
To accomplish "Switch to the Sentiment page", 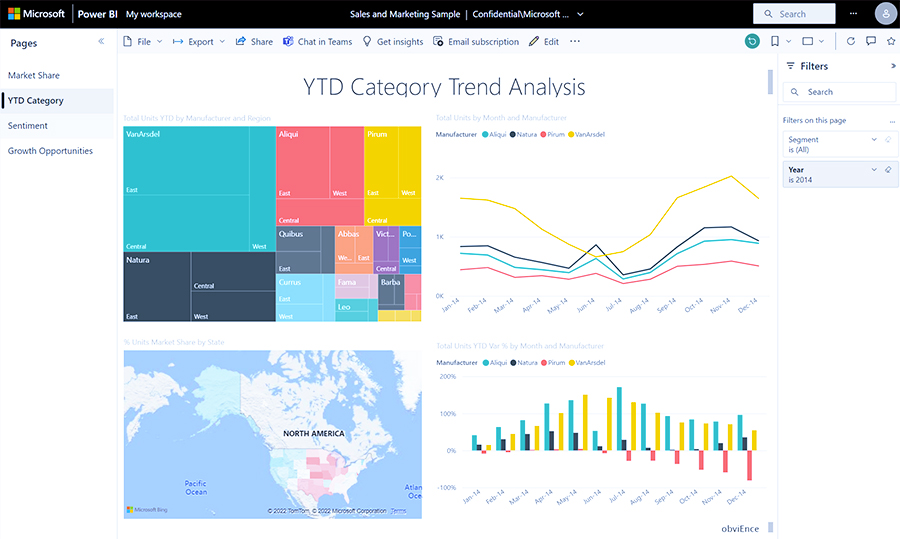I will pos(28,126).
